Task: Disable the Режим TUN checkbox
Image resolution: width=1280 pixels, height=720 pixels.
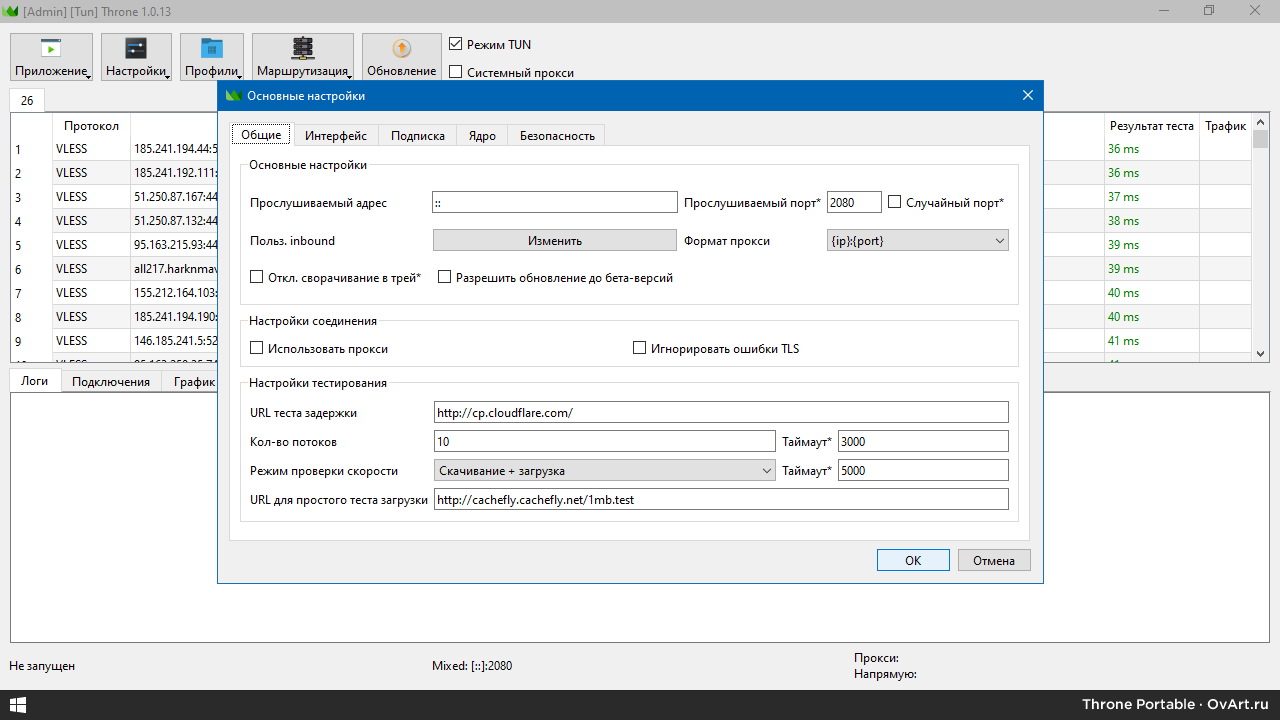Action: 456,45
